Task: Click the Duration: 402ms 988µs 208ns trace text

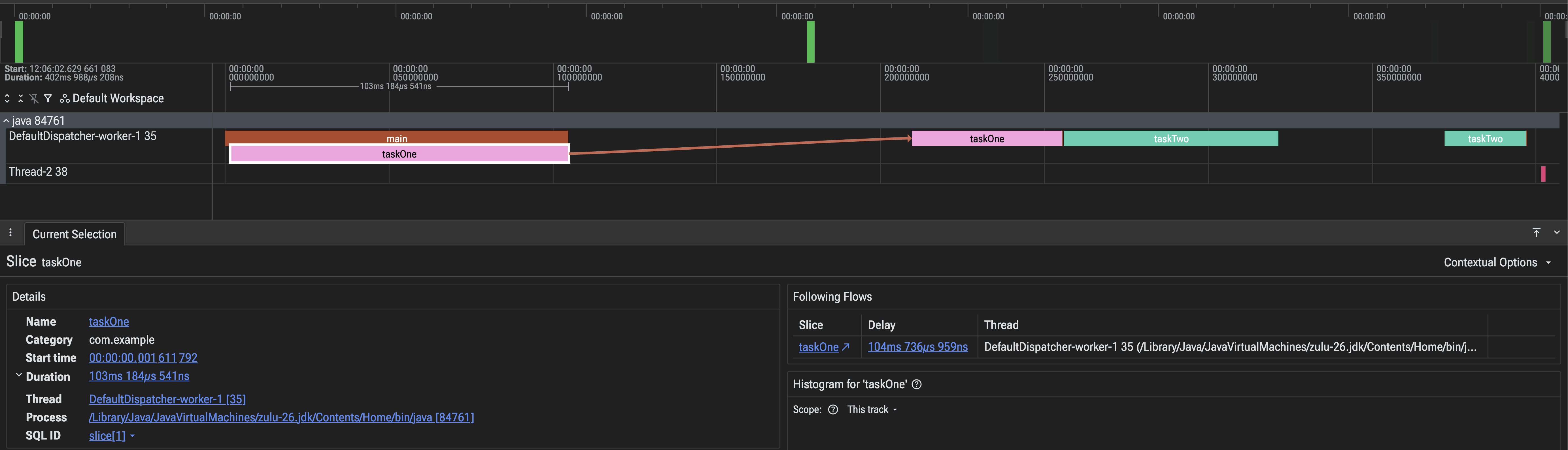Action: click(x=64, y=77)
